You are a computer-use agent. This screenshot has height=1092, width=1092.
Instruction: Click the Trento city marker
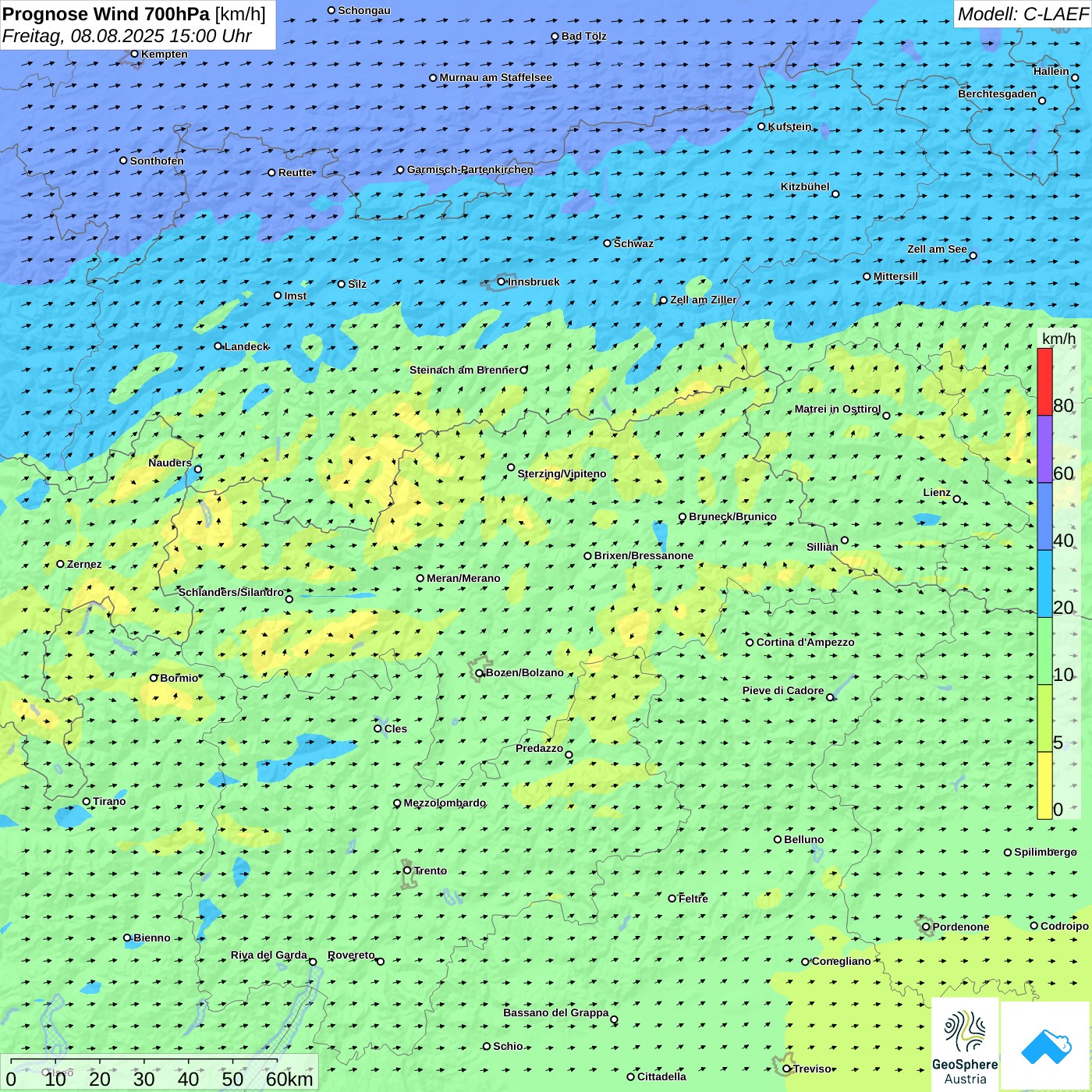click(x=407, y=870)
